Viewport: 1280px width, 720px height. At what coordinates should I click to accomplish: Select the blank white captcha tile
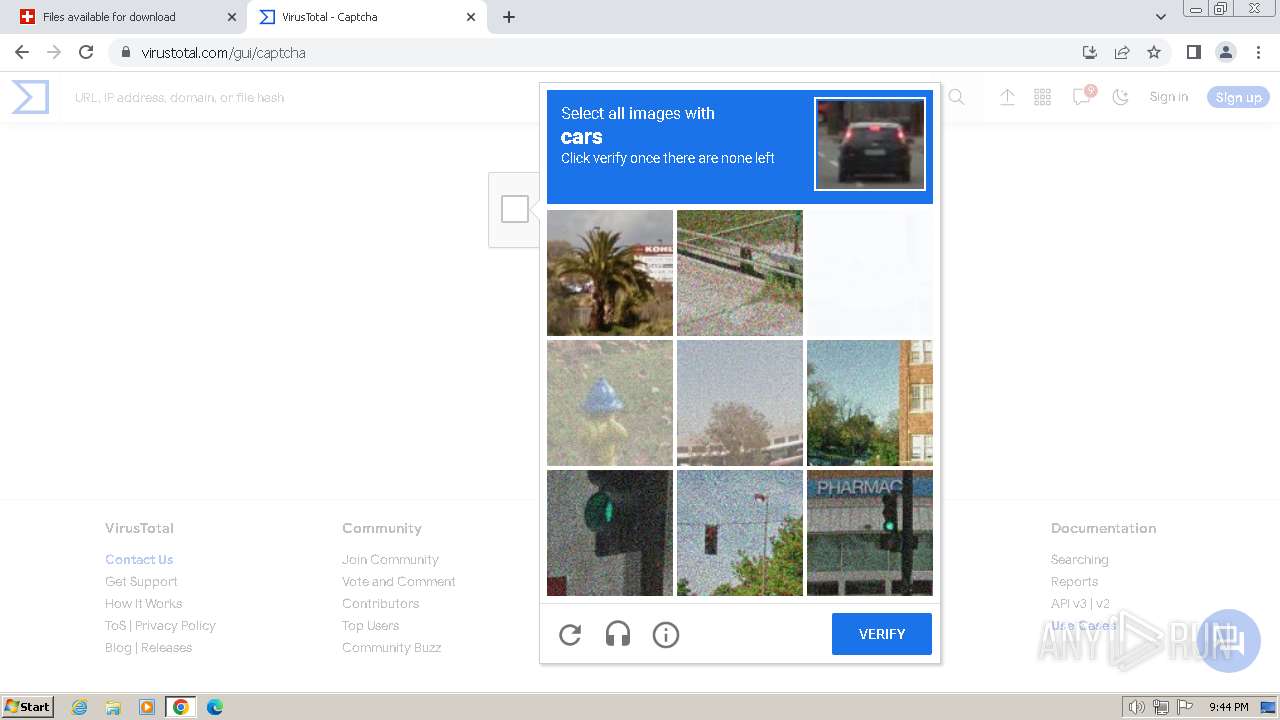point(870,273)
